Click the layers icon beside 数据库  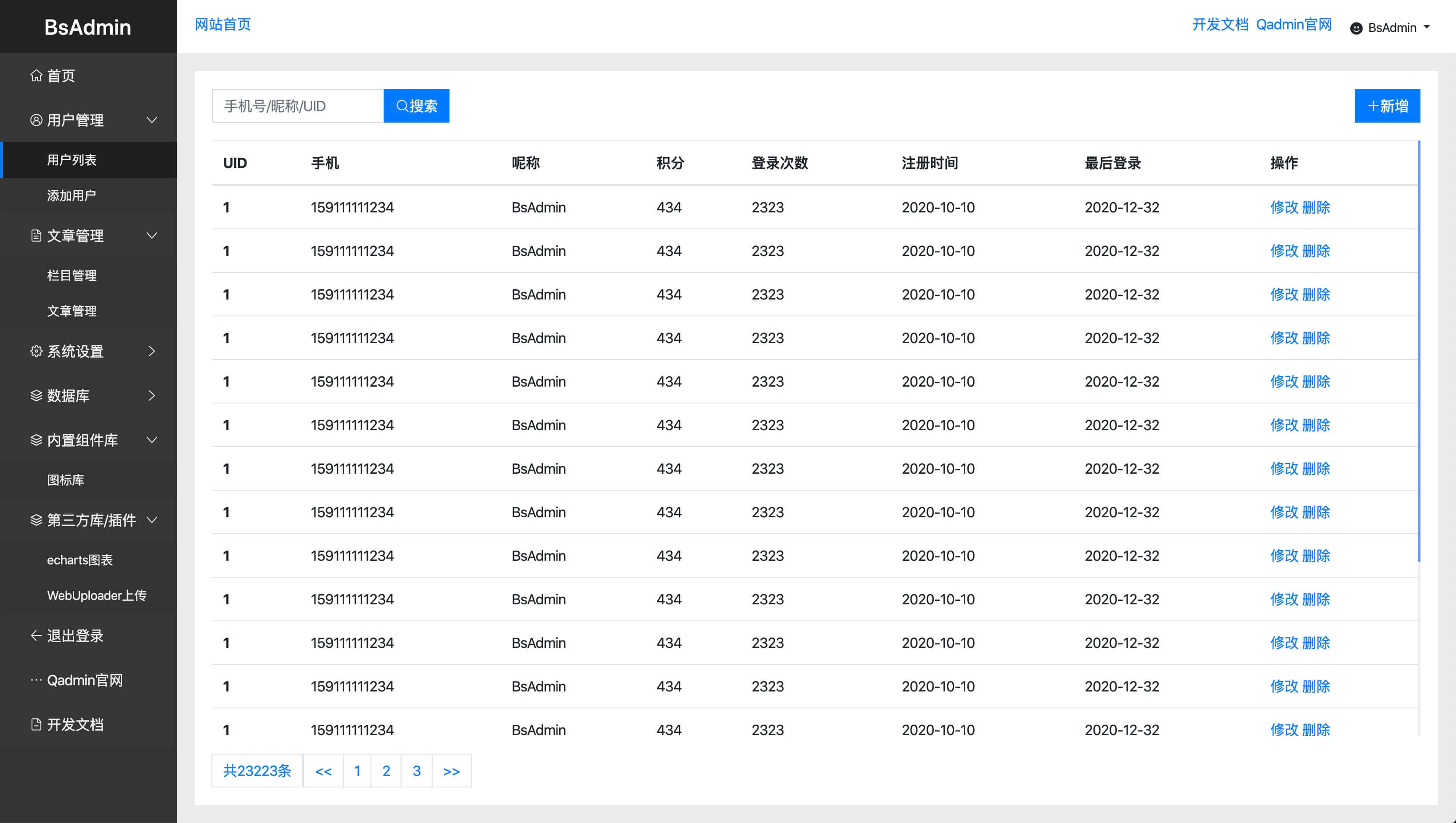pyautogui.click(x=36, y=396)
